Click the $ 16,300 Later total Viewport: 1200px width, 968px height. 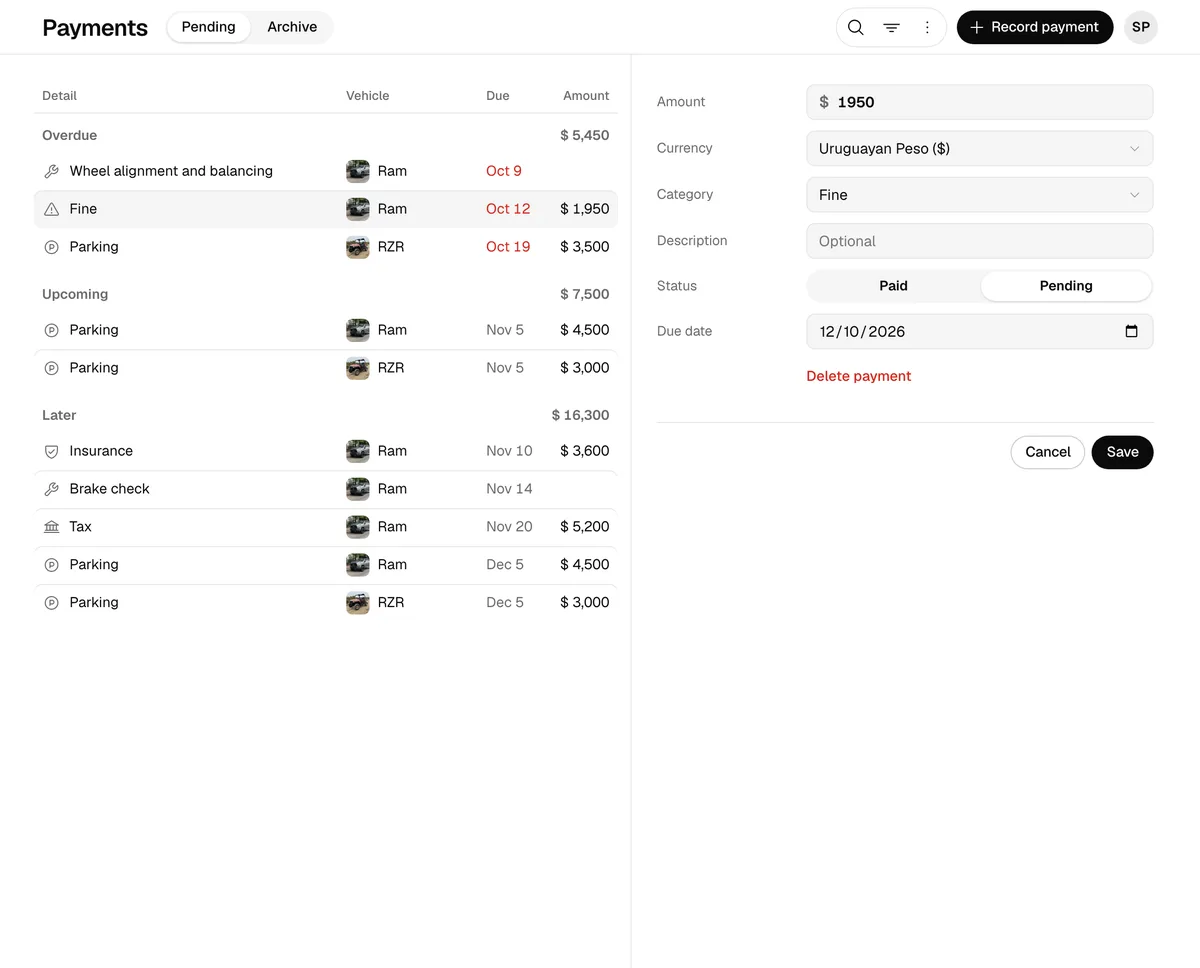click(x=580, y=415)
